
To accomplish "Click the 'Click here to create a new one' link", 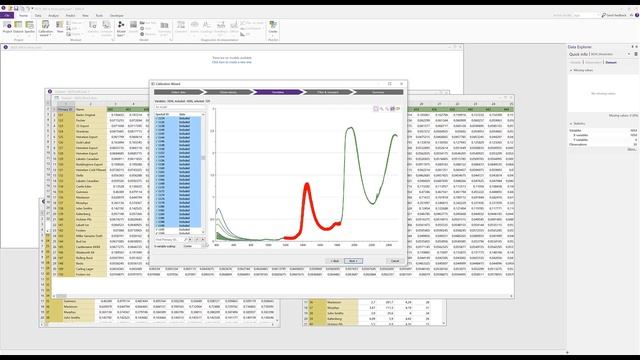I will [232, 62].
